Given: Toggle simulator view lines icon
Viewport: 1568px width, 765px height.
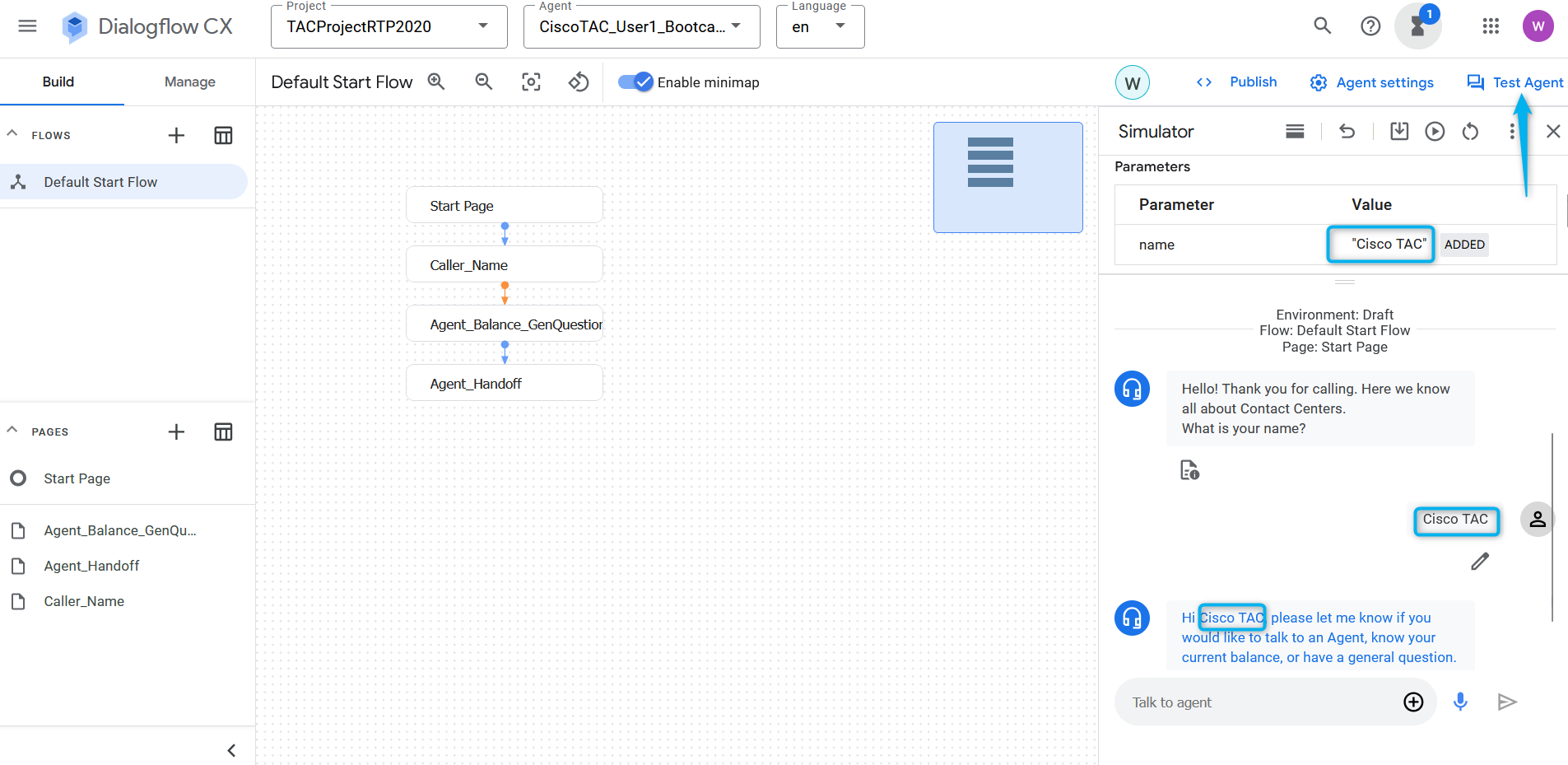Looking at the screenshot, I should tap(1295, 132).
